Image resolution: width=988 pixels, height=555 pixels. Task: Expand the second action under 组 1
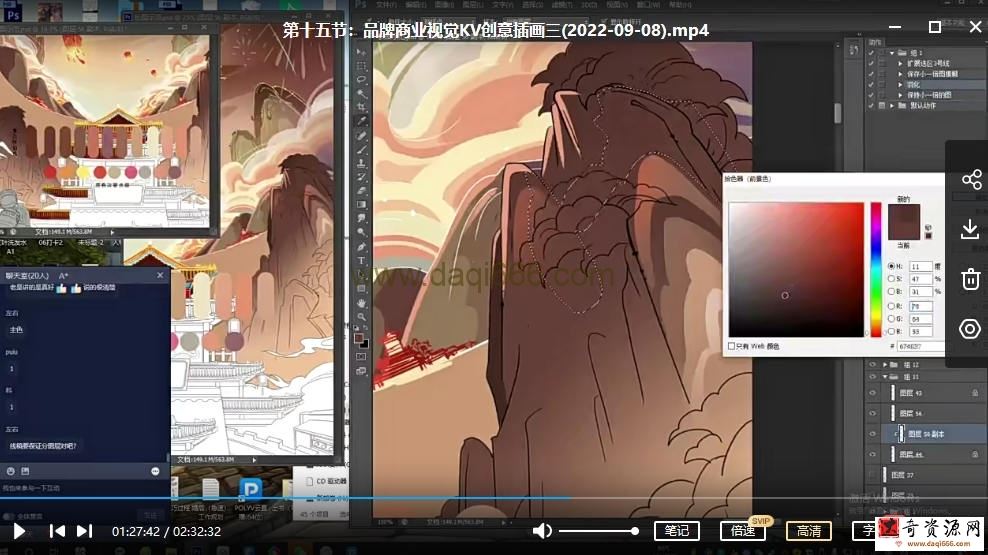click(x=900, y=74)
